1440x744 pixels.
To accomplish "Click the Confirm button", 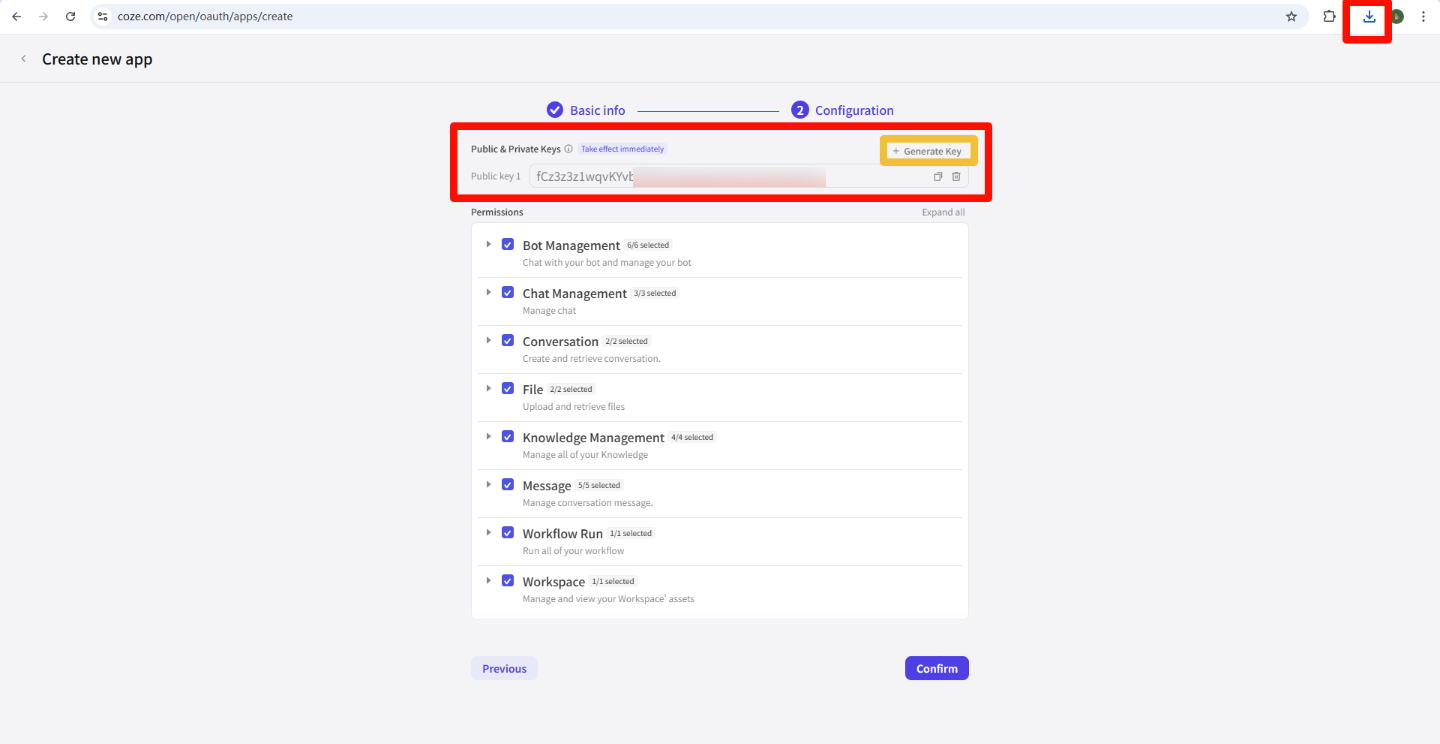I will pos(936,667).
